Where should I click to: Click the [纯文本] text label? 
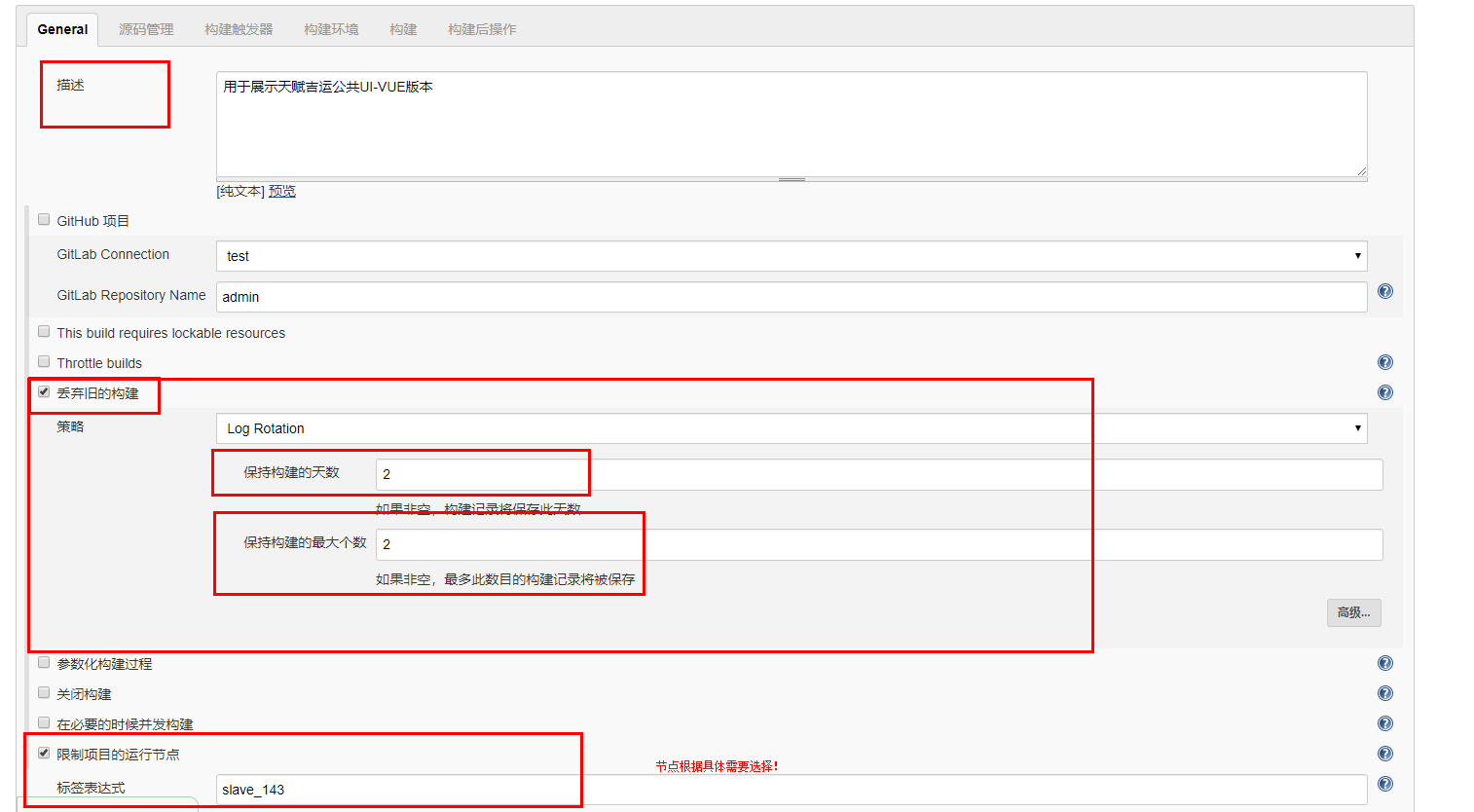coord(240,191)
